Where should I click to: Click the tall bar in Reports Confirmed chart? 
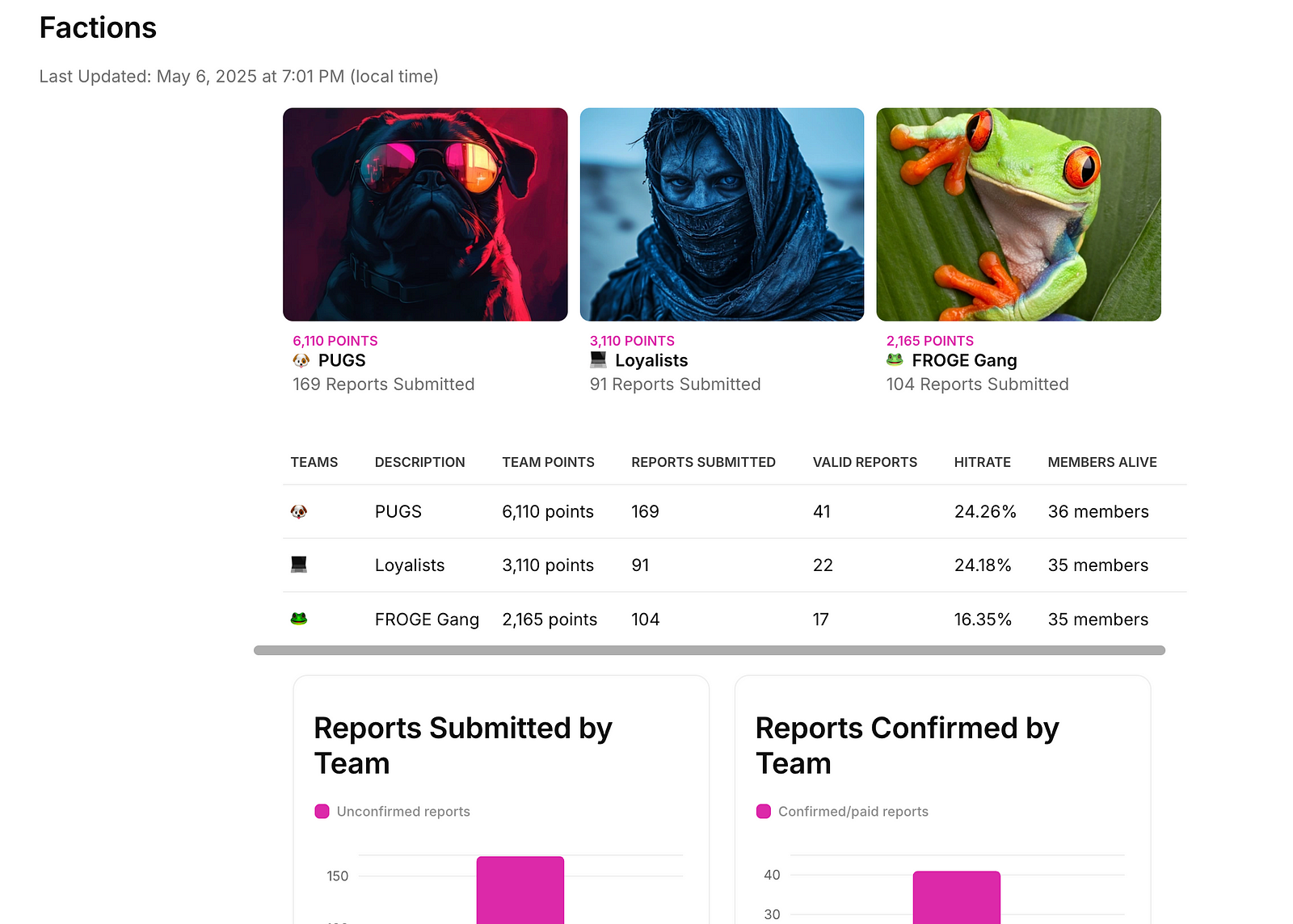(957, 897)
